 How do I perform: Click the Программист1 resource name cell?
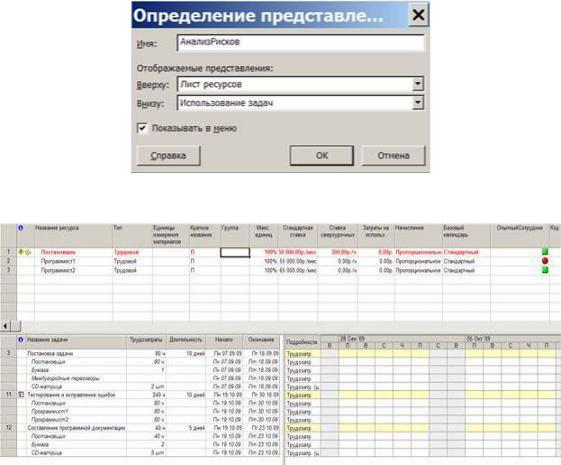pos(73,261)
